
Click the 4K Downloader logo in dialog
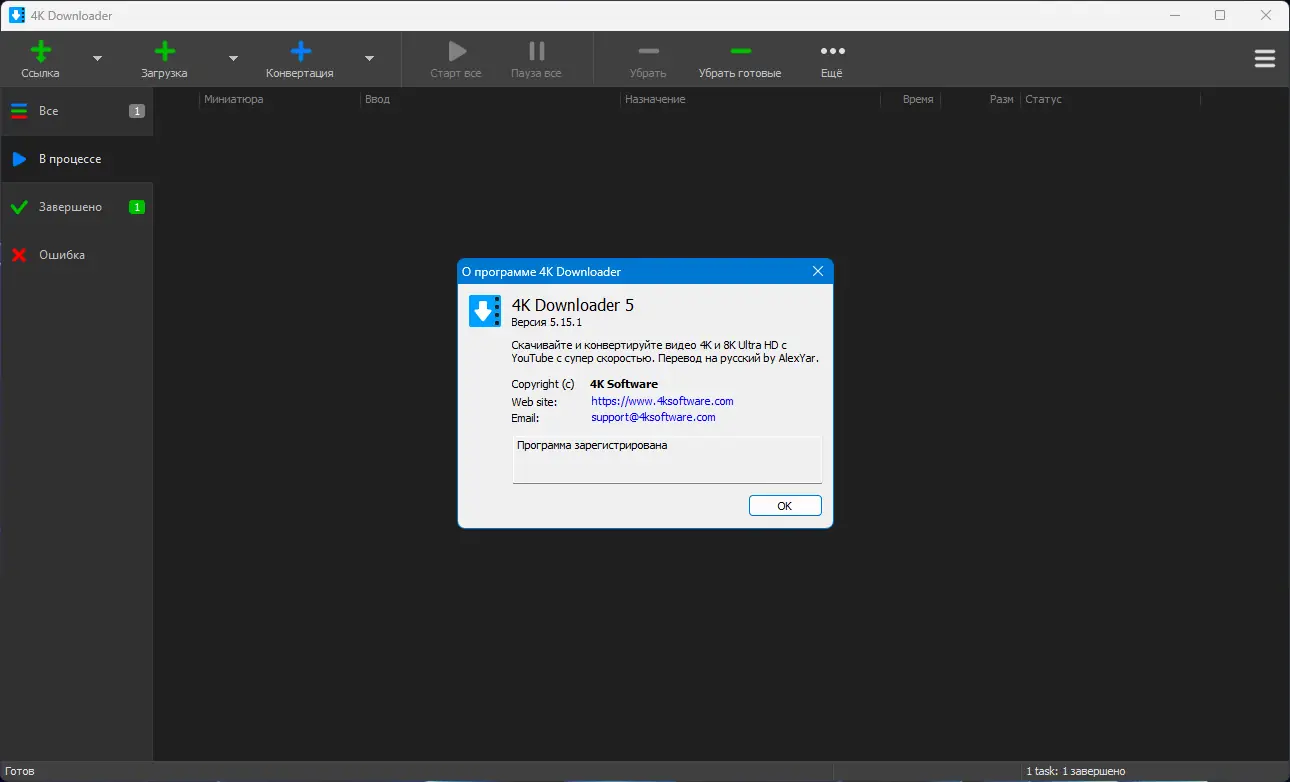click(x=485, y=311)
